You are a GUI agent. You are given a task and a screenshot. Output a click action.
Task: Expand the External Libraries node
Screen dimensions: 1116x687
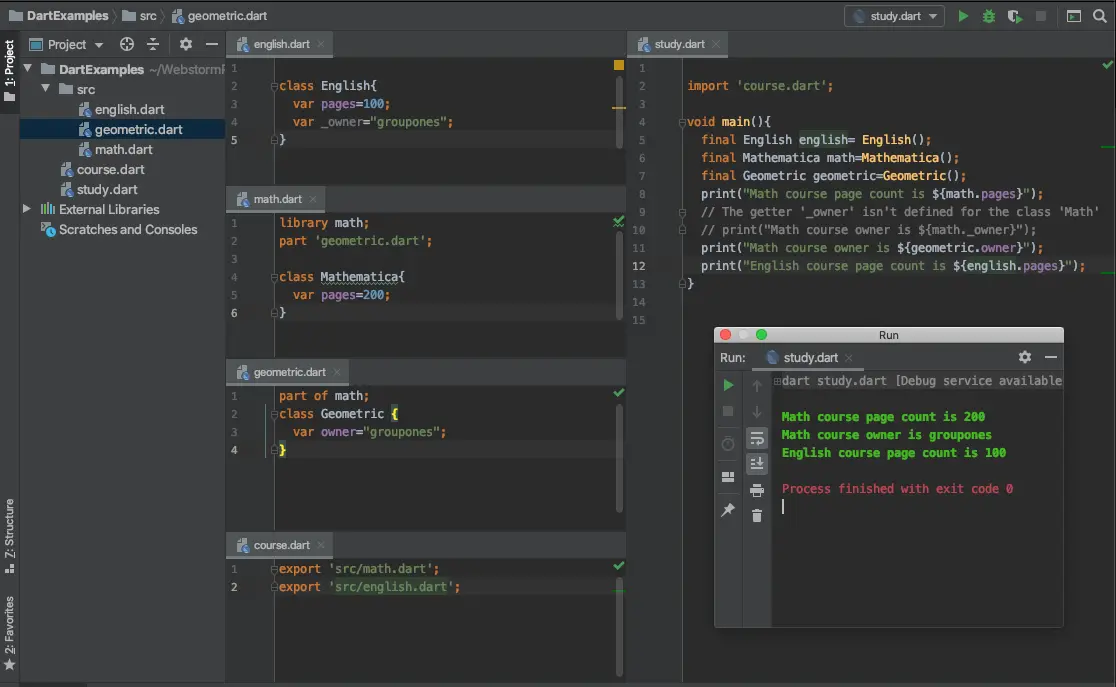(27, 209)
